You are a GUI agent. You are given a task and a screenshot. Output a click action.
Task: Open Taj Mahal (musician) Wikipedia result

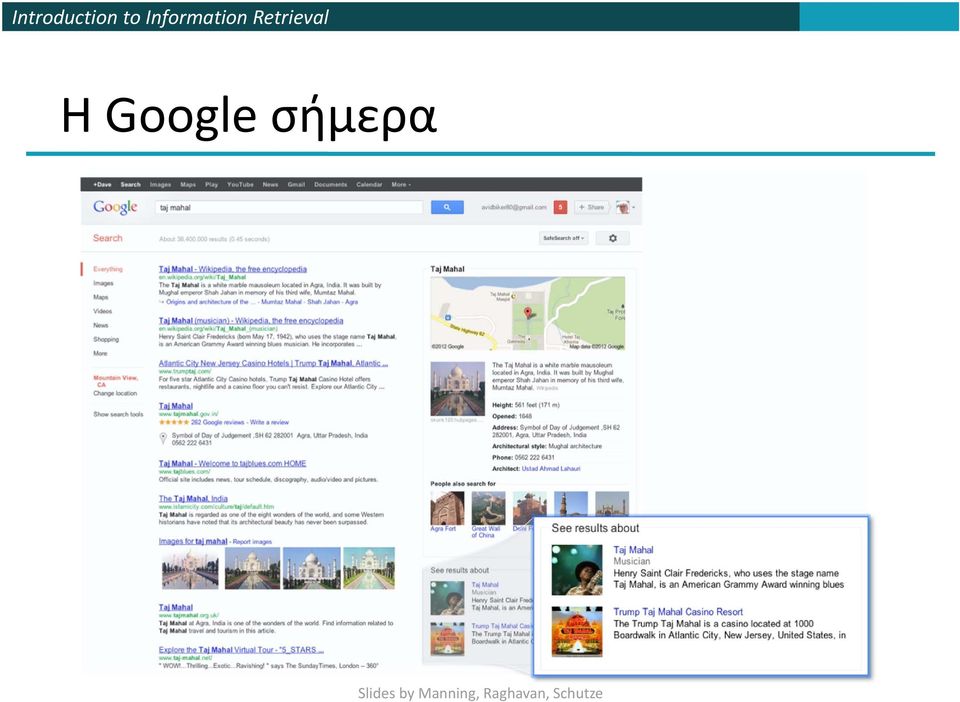point(251,321)
